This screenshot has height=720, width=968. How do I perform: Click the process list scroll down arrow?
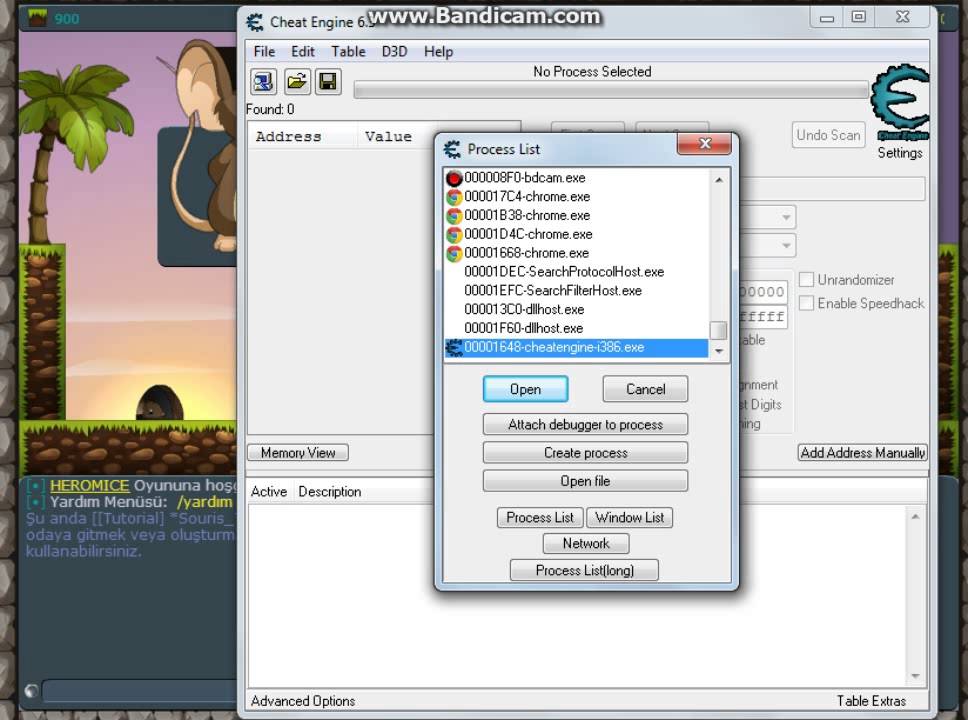tap(719, 351)
